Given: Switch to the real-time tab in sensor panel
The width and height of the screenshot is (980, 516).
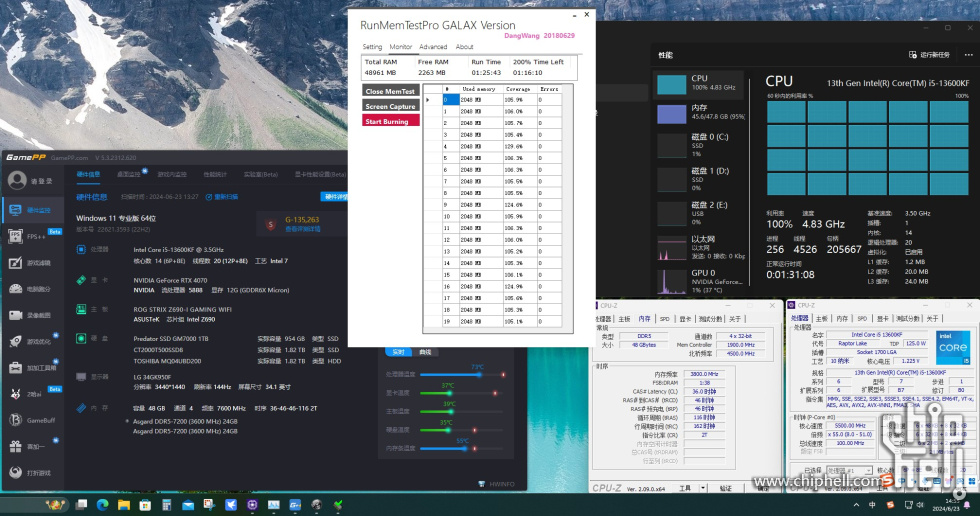Looking at the screenshot, I should coord(398,352).
